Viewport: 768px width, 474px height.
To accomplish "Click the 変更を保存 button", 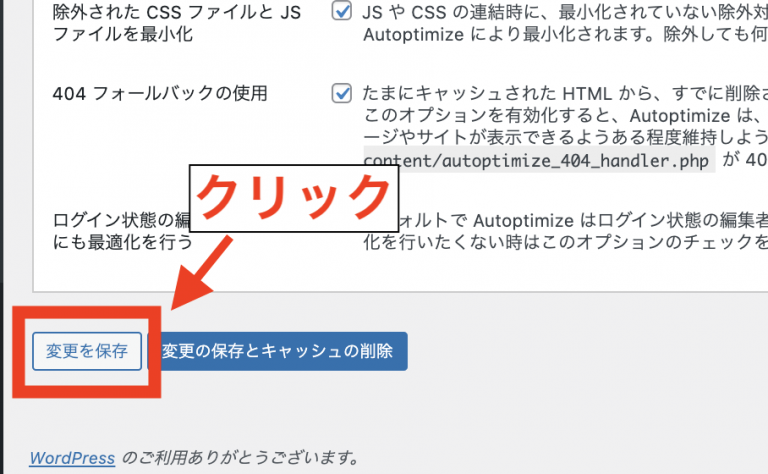I will (87, 351).
